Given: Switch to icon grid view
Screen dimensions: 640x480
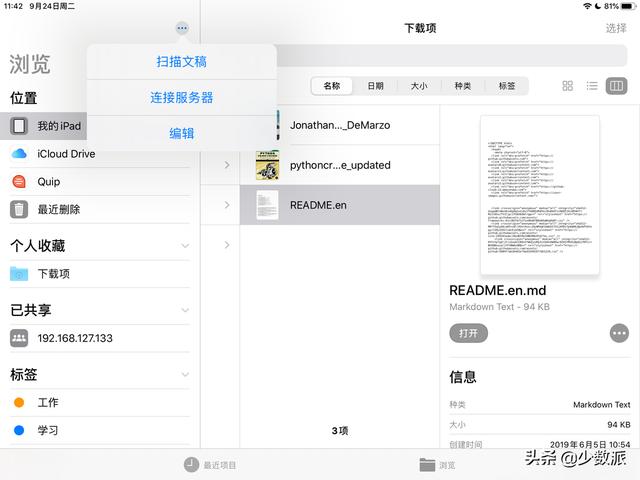Looking at the screenshot, I should coord(567,86).
